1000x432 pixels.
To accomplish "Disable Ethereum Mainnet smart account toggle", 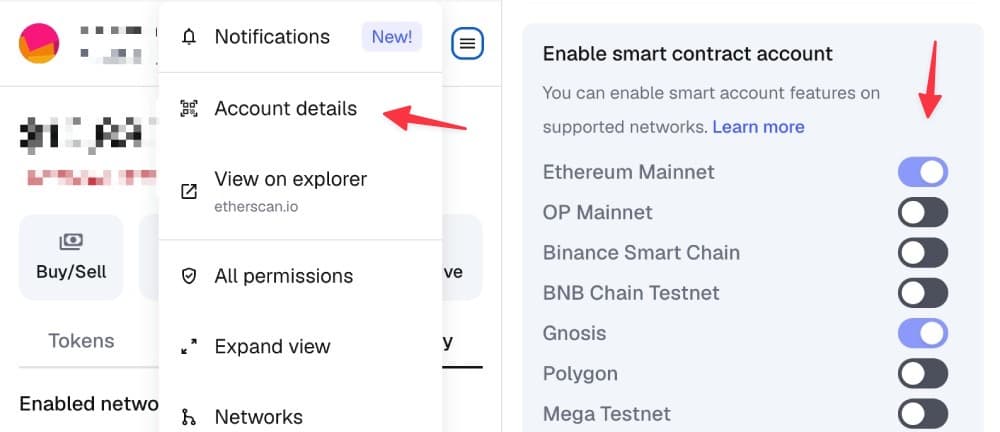I will click(x=922, y=172).
